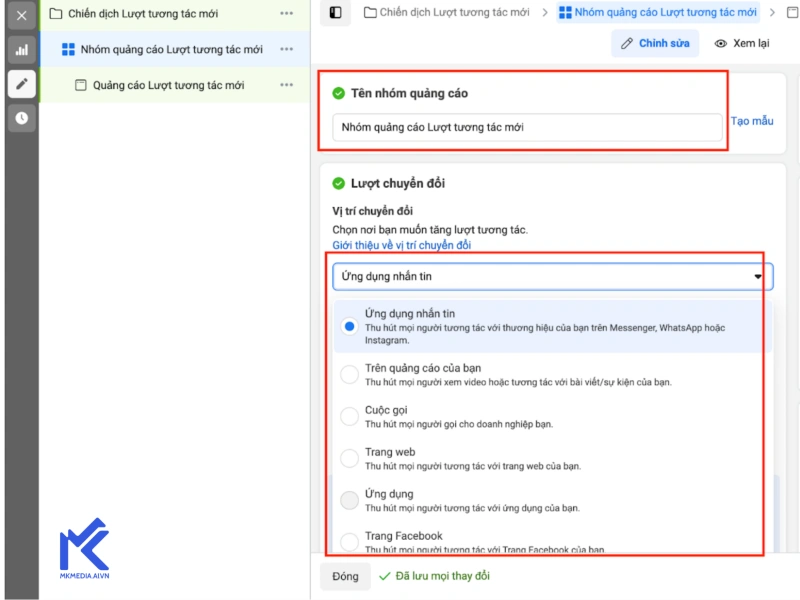Select Chiến dịch Lượt tương tác mới in tree
The image size is (800, 600).
143,14
